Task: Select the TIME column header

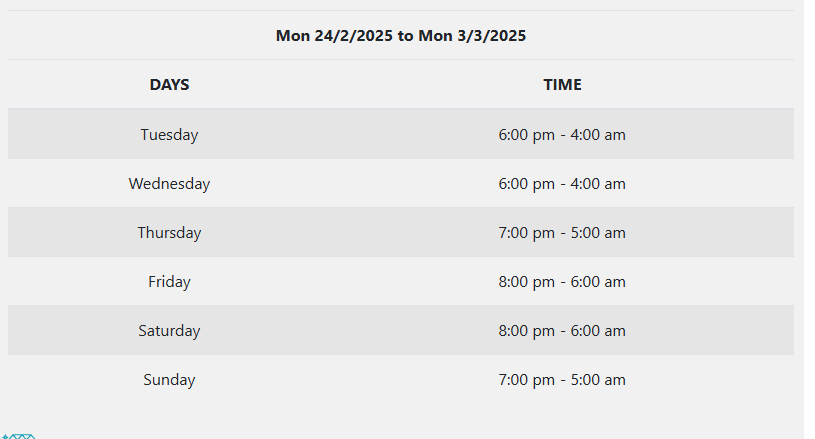Action: pos(562,85)
